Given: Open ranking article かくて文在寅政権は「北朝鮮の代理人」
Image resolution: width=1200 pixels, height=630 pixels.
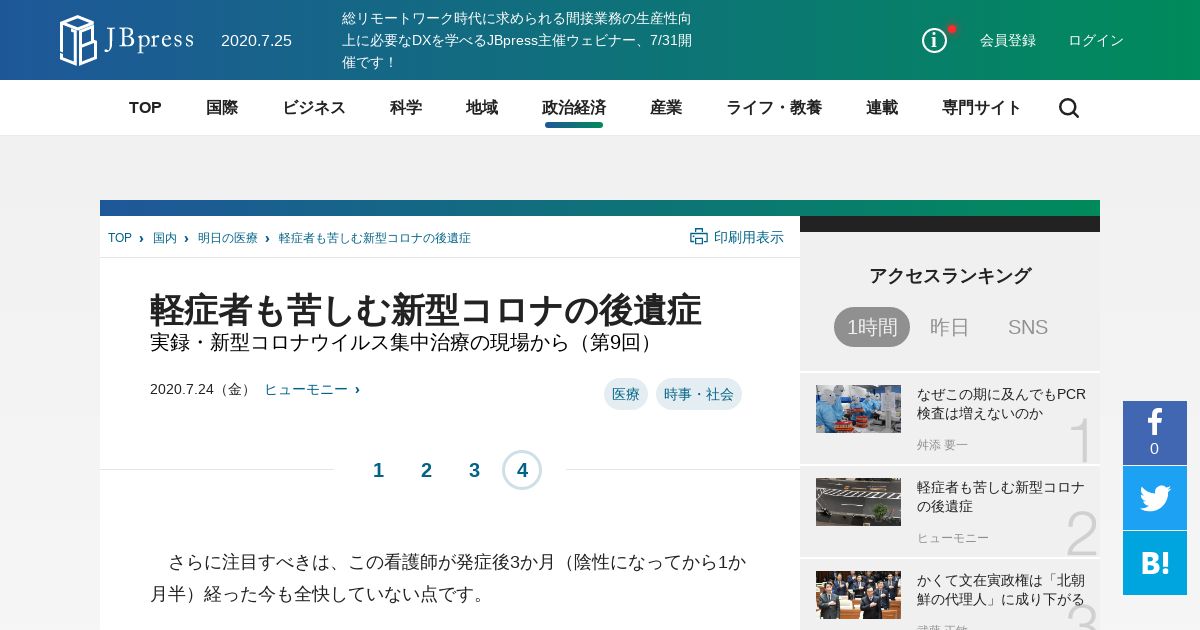Looking at the screenshot, I should point(1001,590).
